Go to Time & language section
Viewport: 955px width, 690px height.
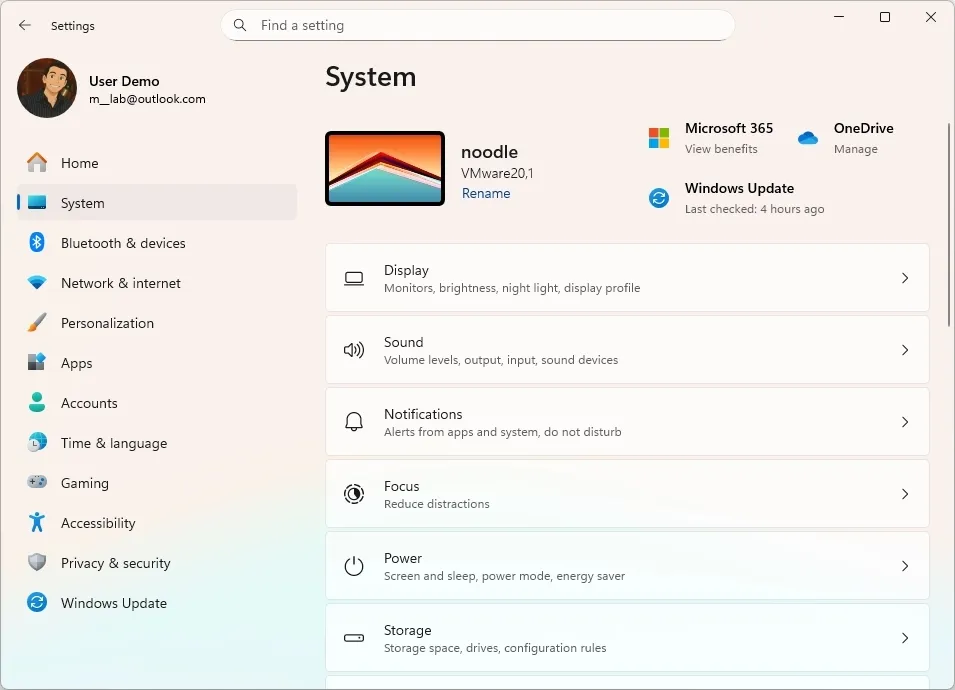(113, 443)
